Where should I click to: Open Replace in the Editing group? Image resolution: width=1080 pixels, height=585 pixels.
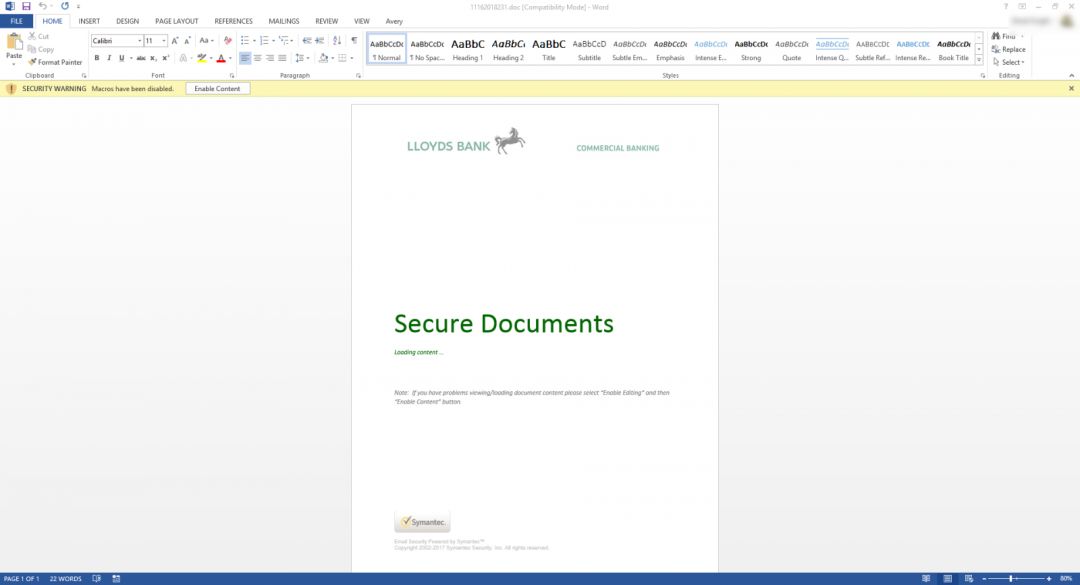(x=1008, y=50)
